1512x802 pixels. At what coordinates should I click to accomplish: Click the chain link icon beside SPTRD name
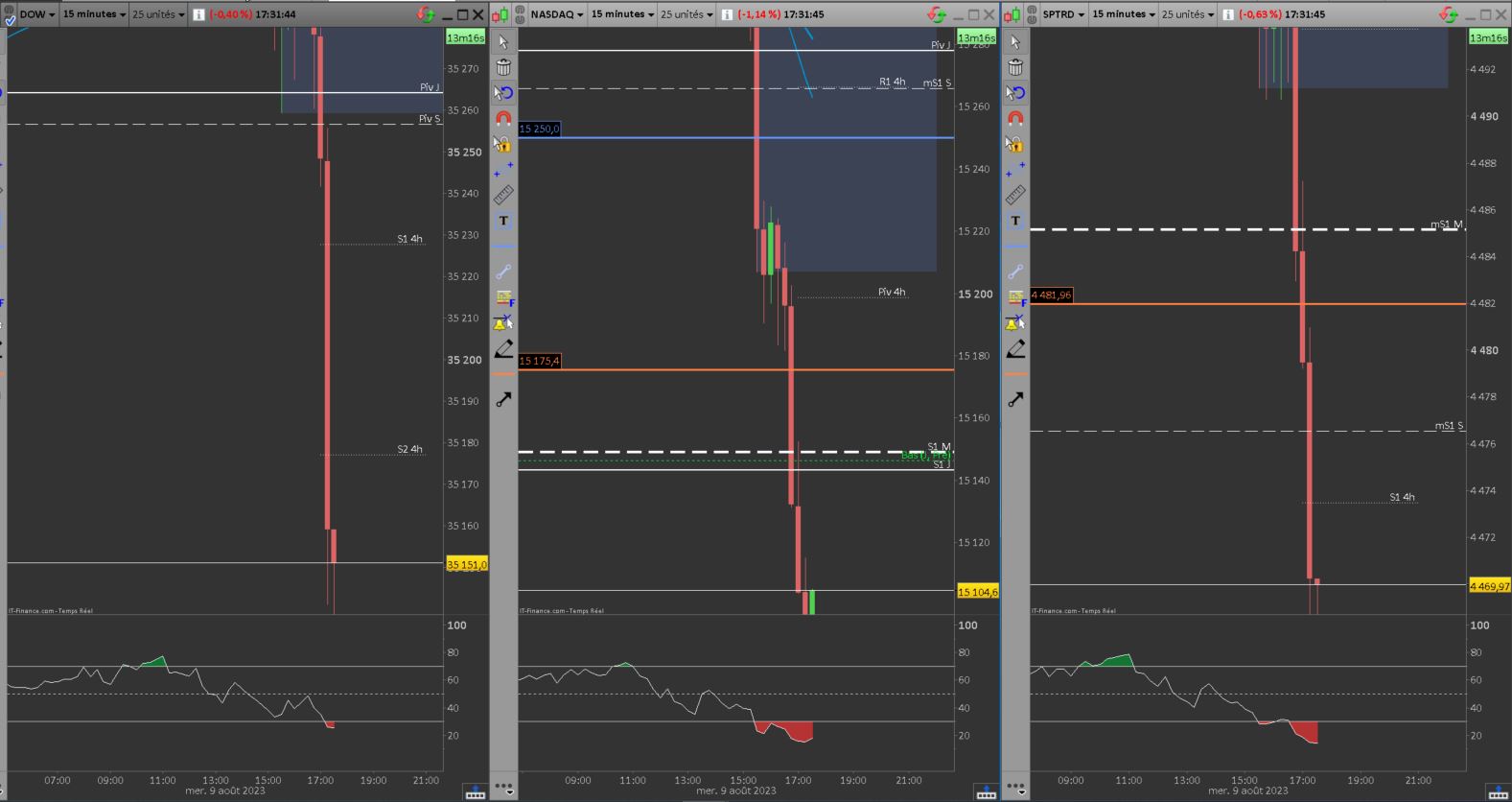coord(1033,14)
